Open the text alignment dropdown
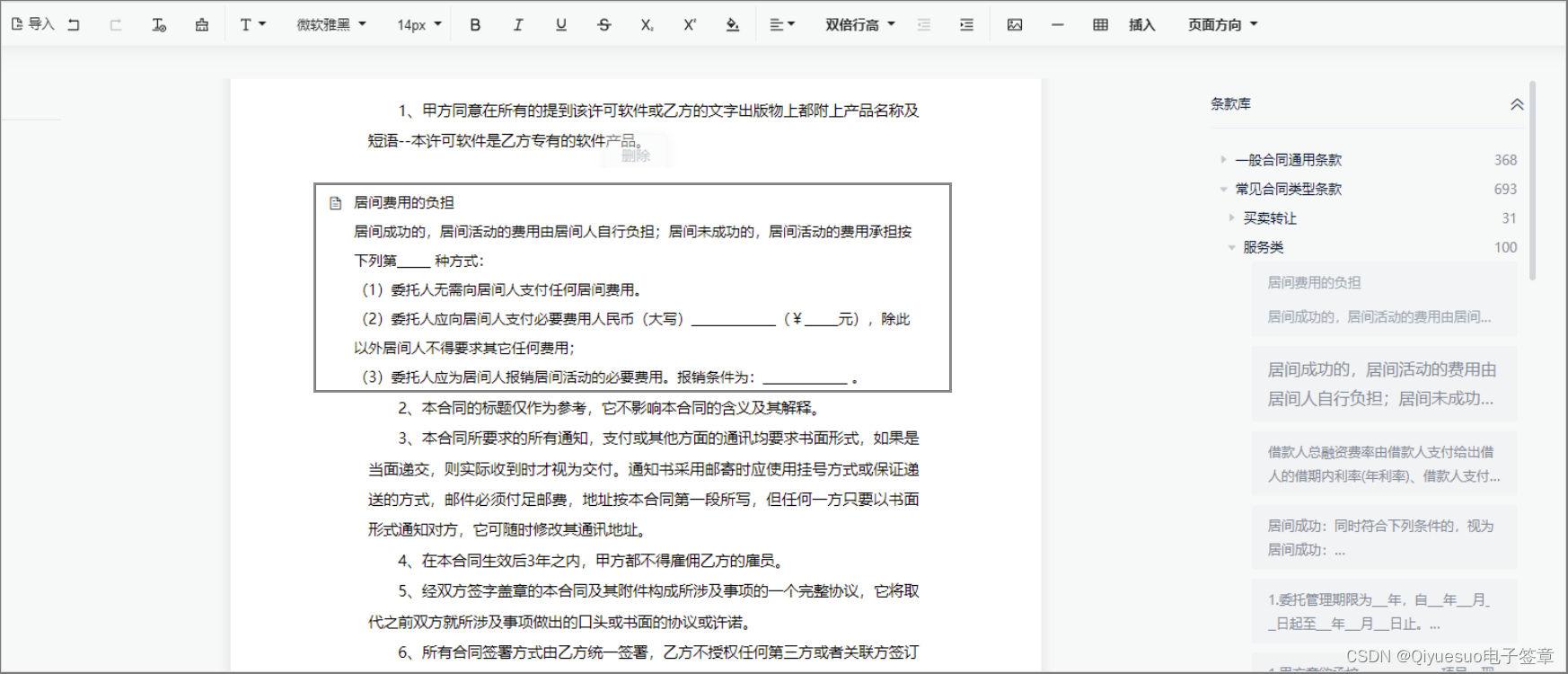This screenshot has height=674, width=1568. point(782,25)
